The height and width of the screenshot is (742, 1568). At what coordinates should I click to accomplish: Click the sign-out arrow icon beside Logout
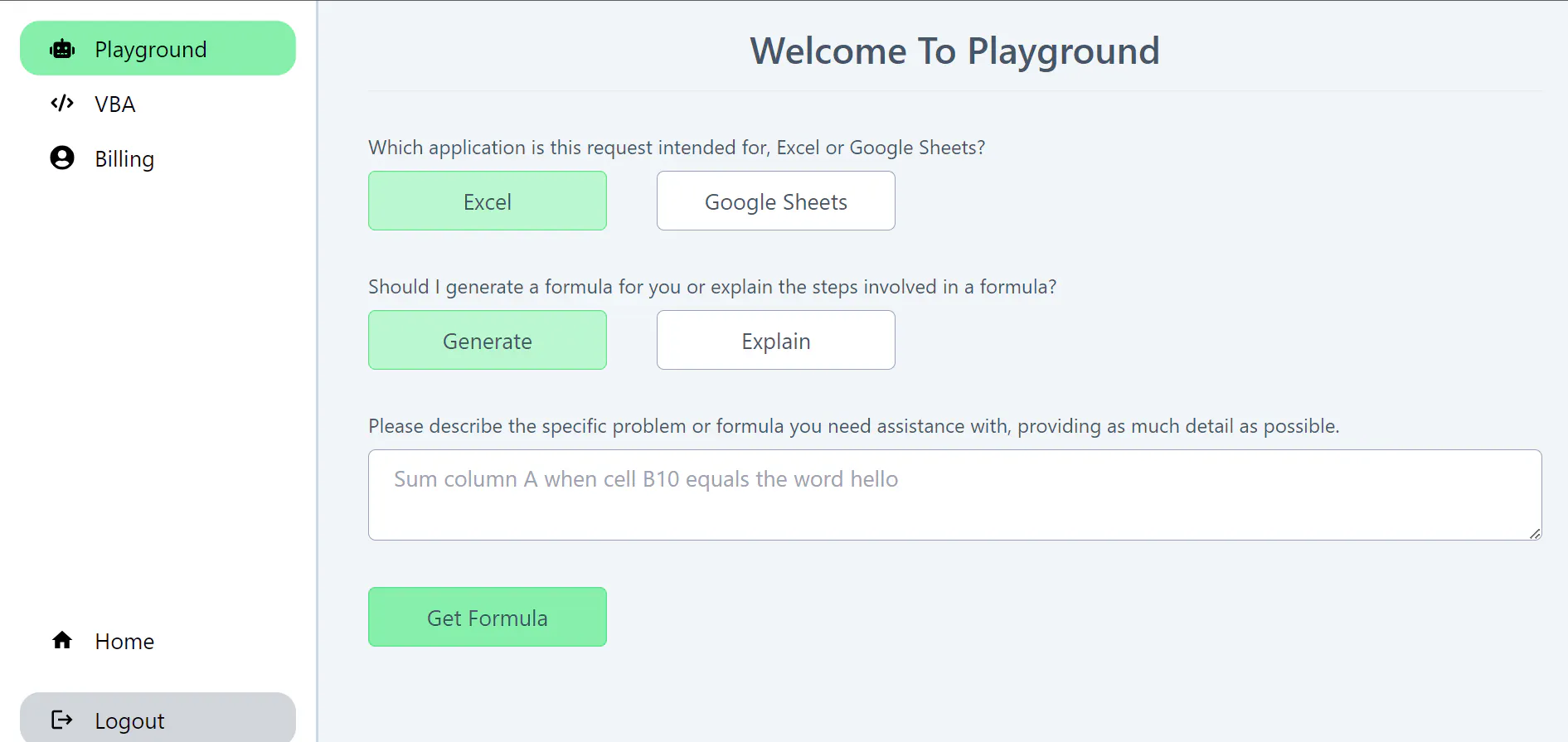pyautogui.click(x=62, y=720)
